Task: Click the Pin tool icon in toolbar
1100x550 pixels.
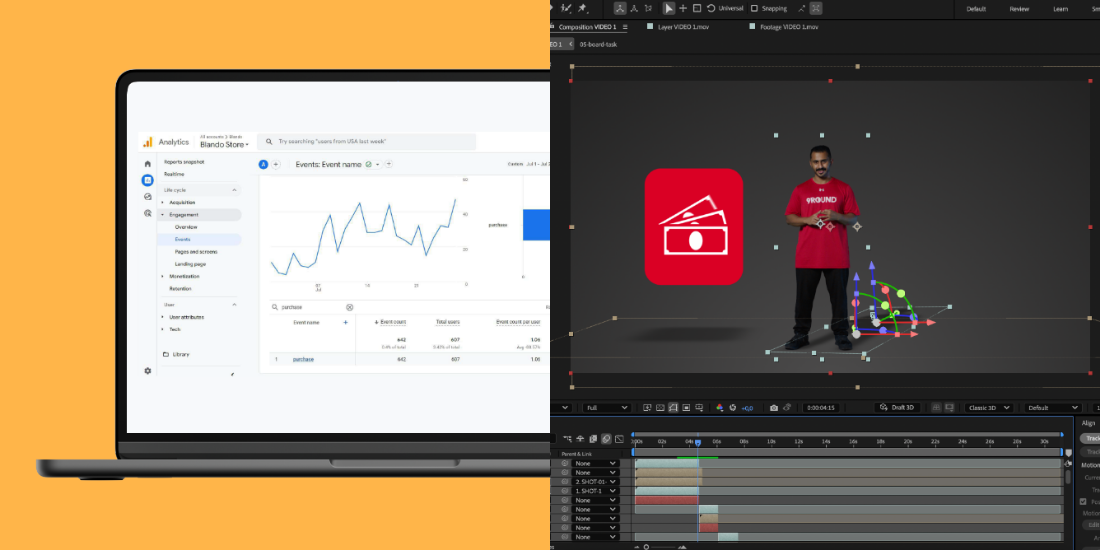Action: (583, 8)
